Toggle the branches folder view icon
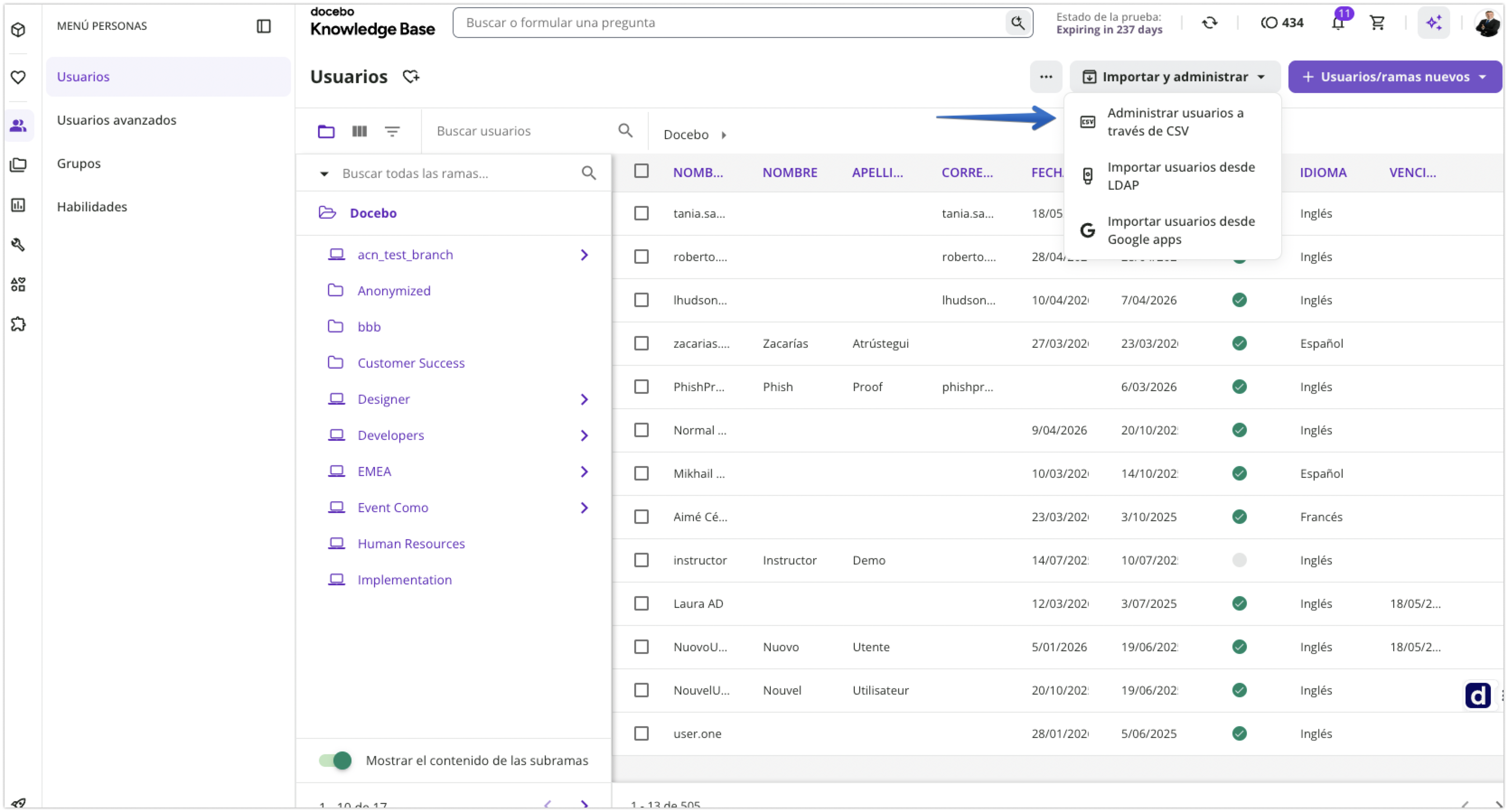1508x812 pixels. pyautogui.click(x=326, y=131)
